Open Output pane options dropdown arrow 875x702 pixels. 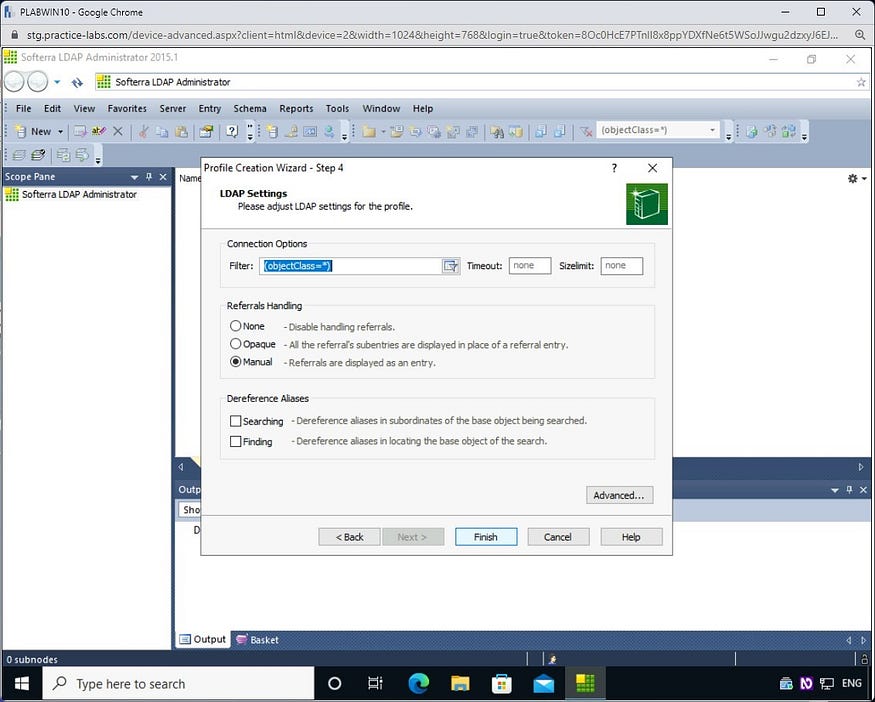pos(835,490)
